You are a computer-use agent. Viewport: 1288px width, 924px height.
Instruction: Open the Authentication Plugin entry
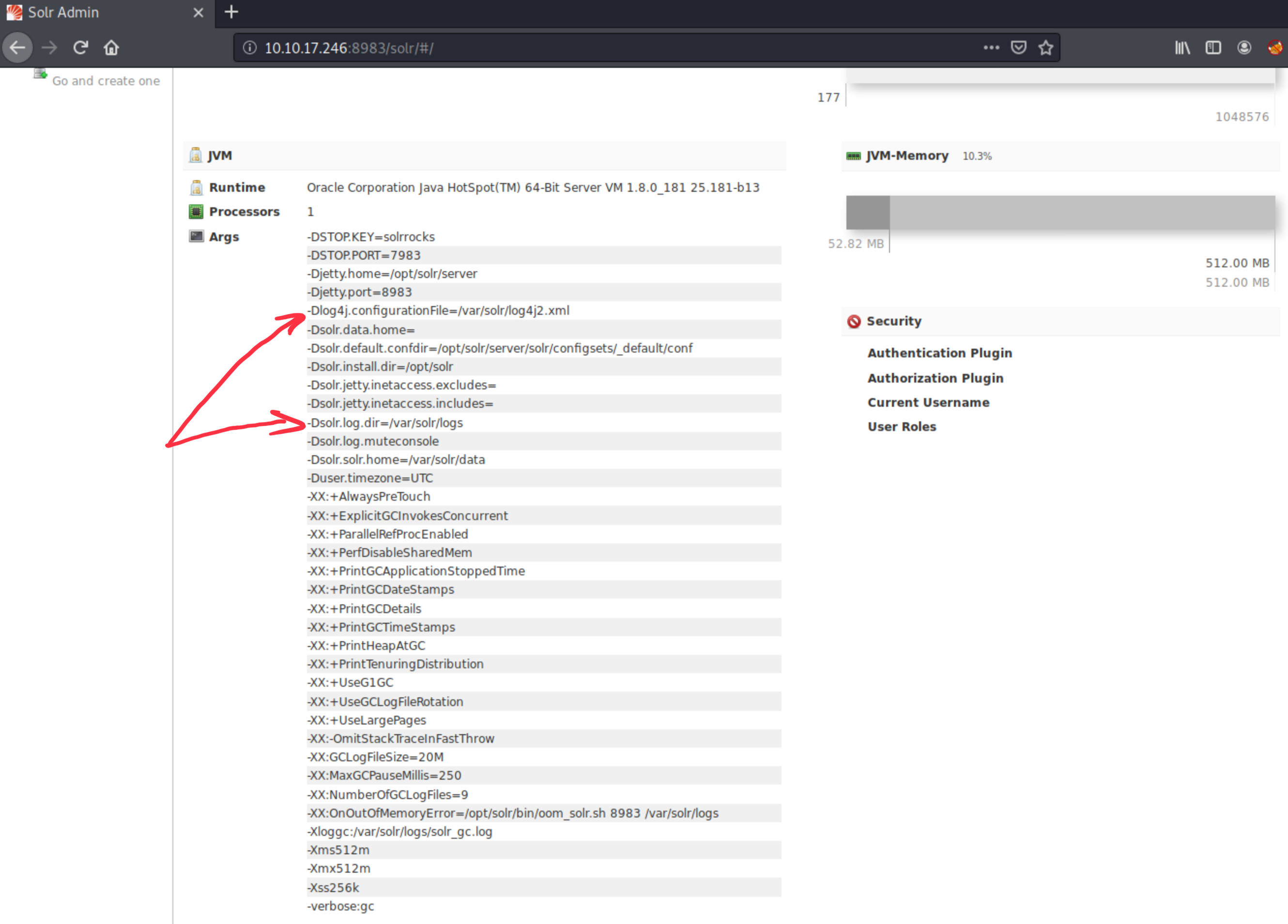click(x=940, y=353)
